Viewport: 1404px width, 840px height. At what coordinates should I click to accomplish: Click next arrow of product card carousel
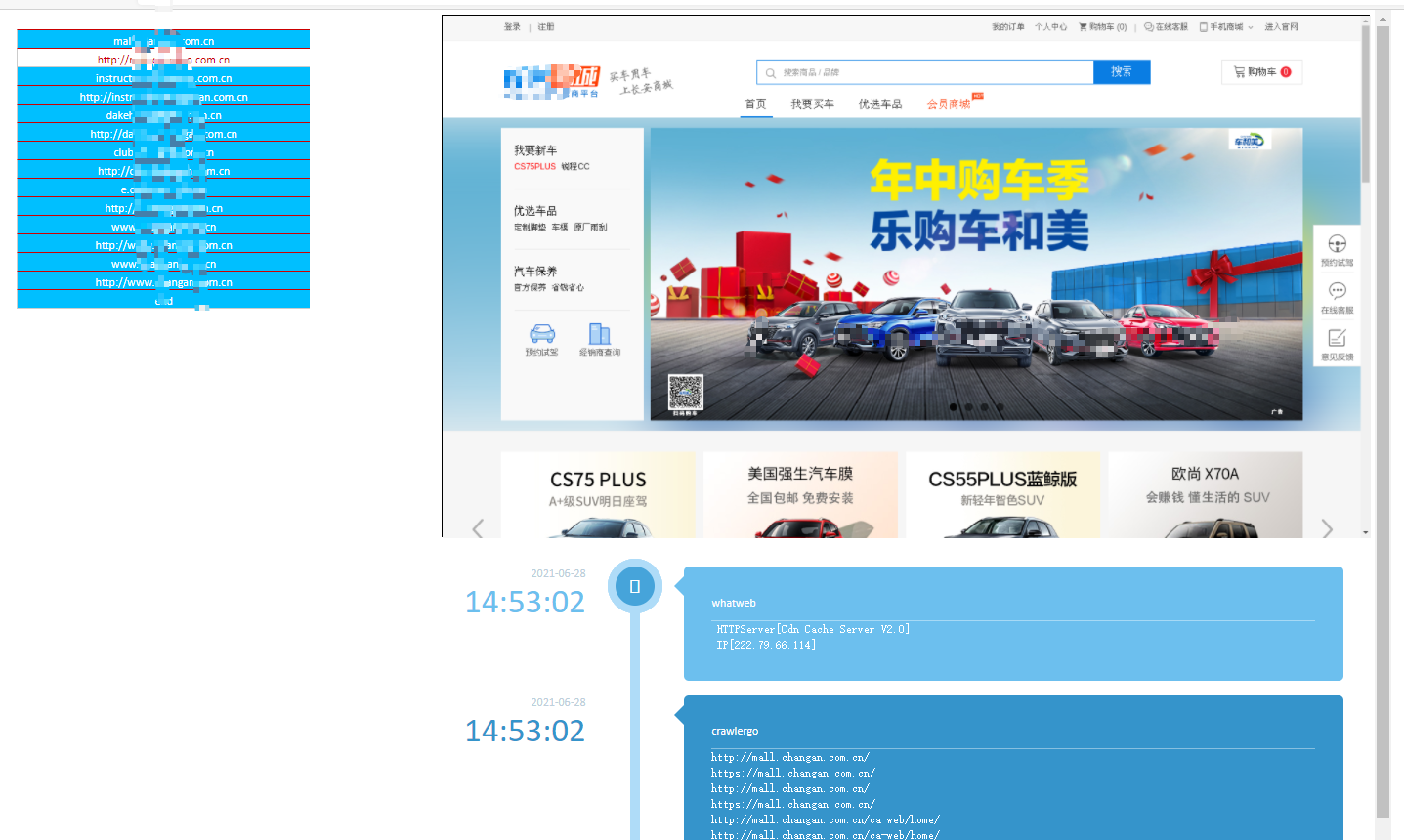tap(1327, 528)
